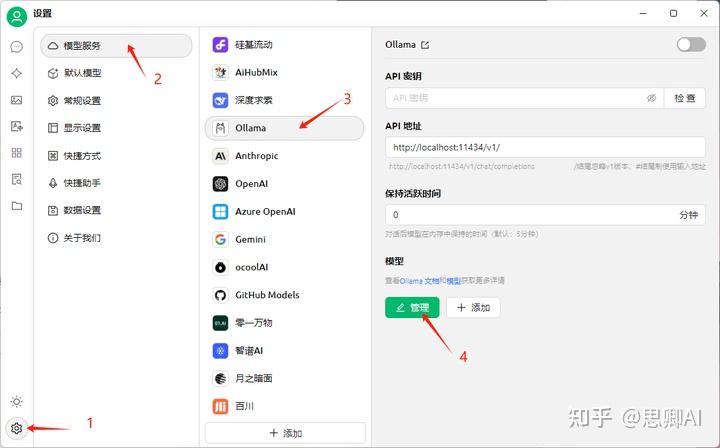Open settings gear in sidebar

pyautogui.click(x=17, y=428)
